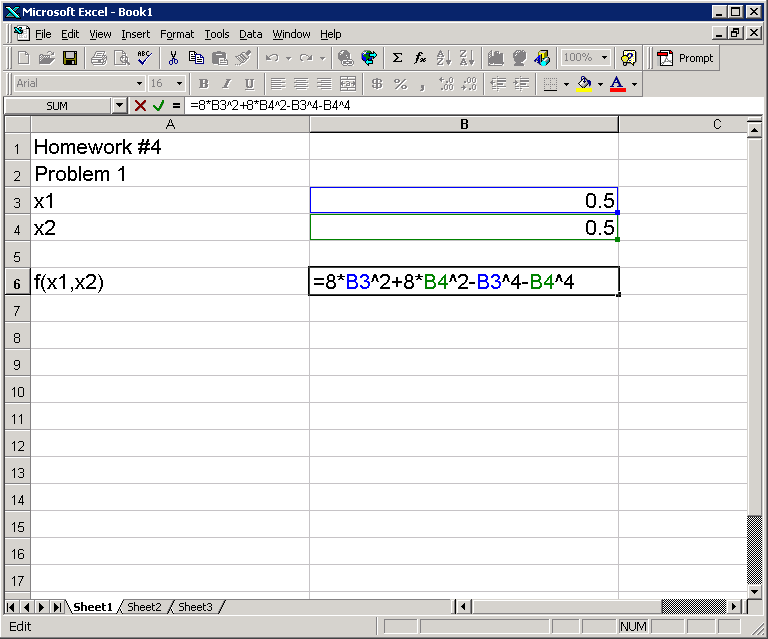
Task: Run the Spelling check icon
Action: click(144, 58)
